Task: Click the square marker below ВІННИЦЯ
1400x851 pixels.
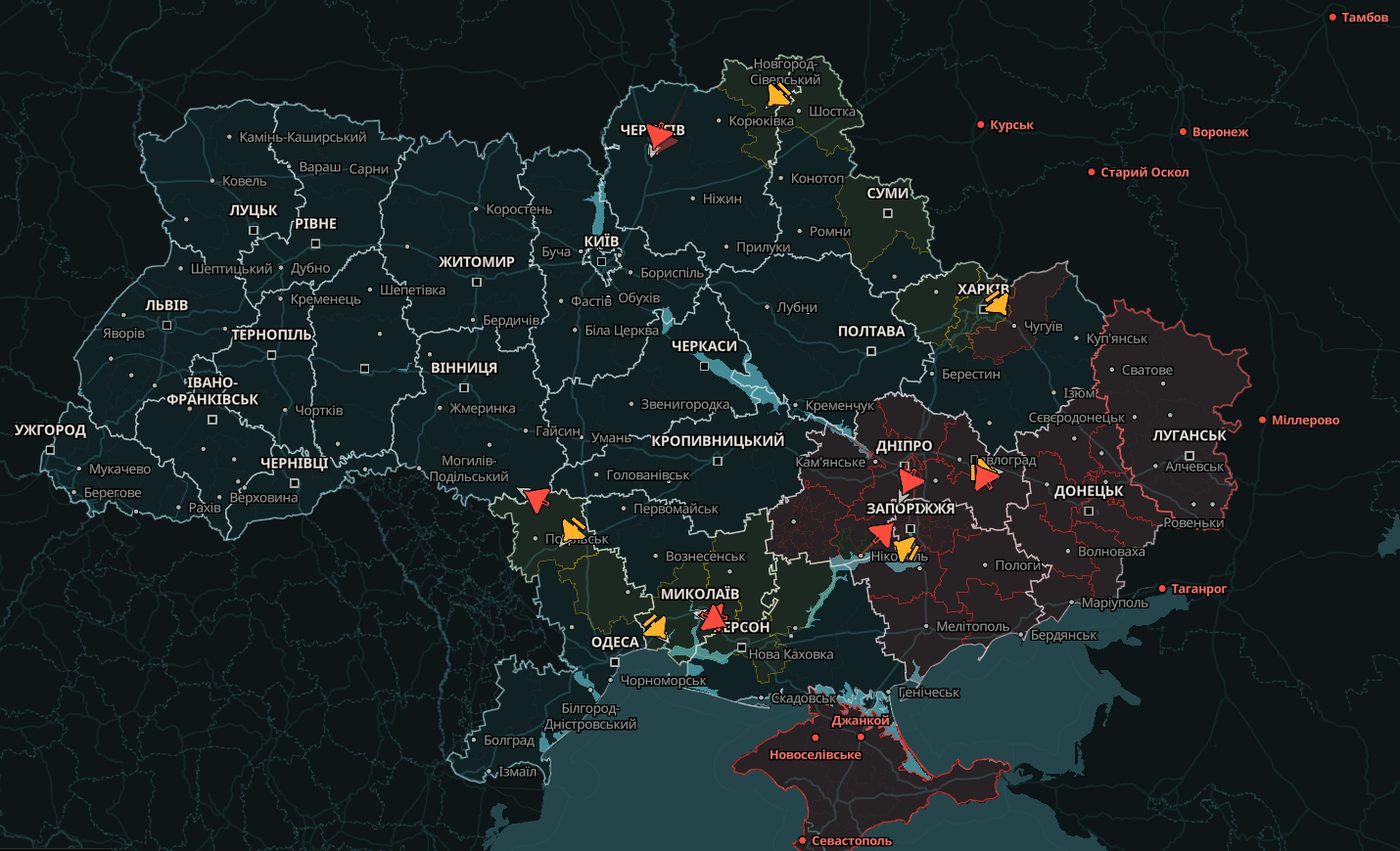Action: point(464,387)
